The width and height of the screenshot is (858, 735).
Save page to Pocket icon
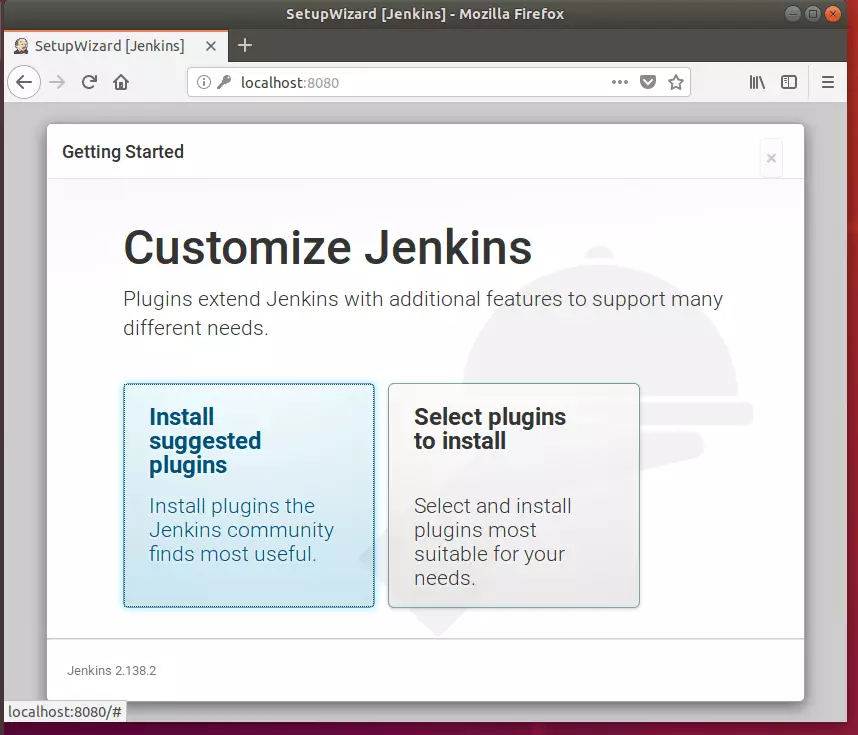(648, 83)
